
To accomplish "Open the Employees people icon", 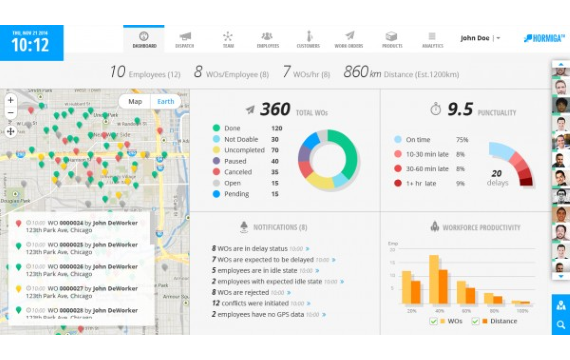I will pos(267,36).
